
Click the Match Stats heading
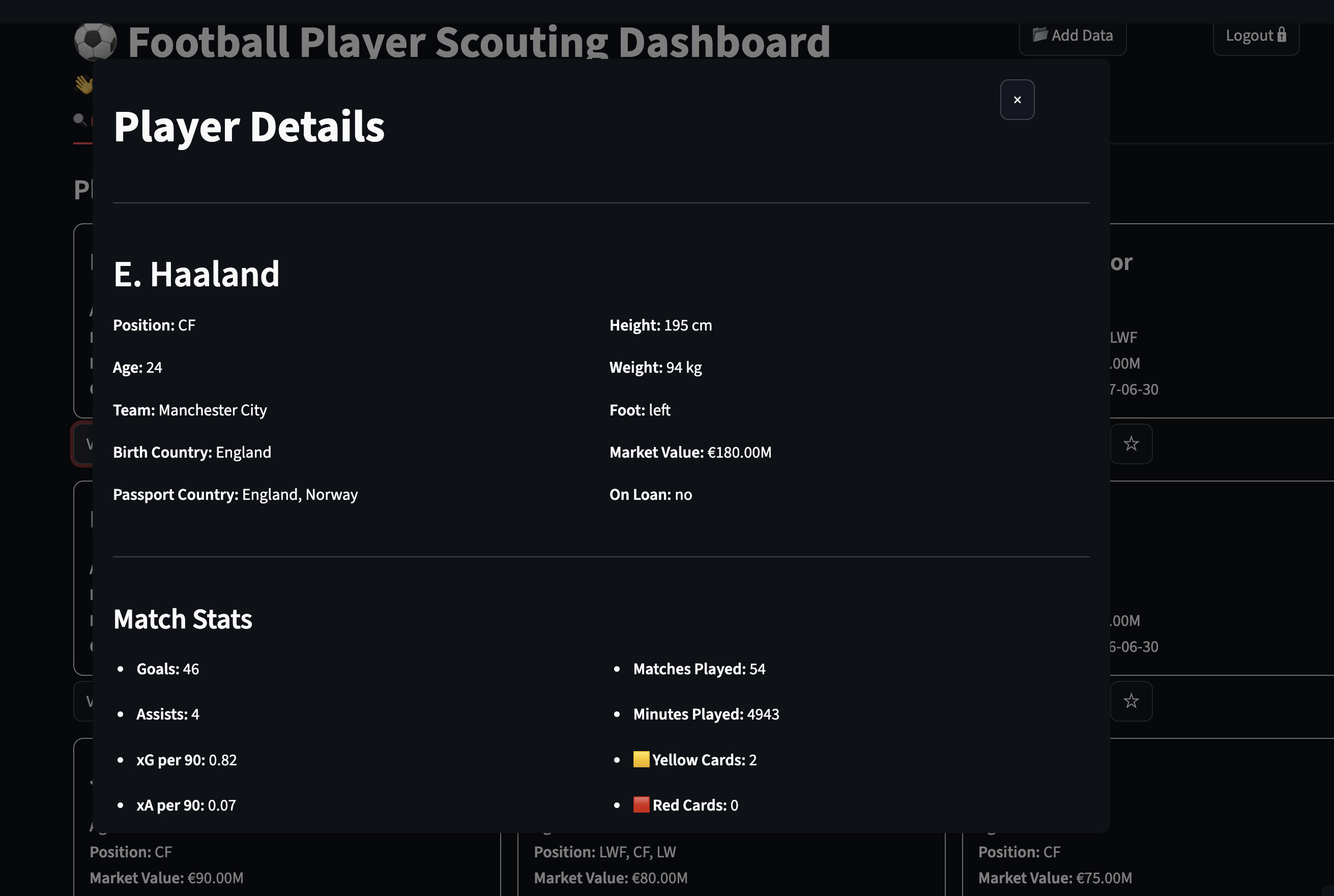tap(182, 619)
